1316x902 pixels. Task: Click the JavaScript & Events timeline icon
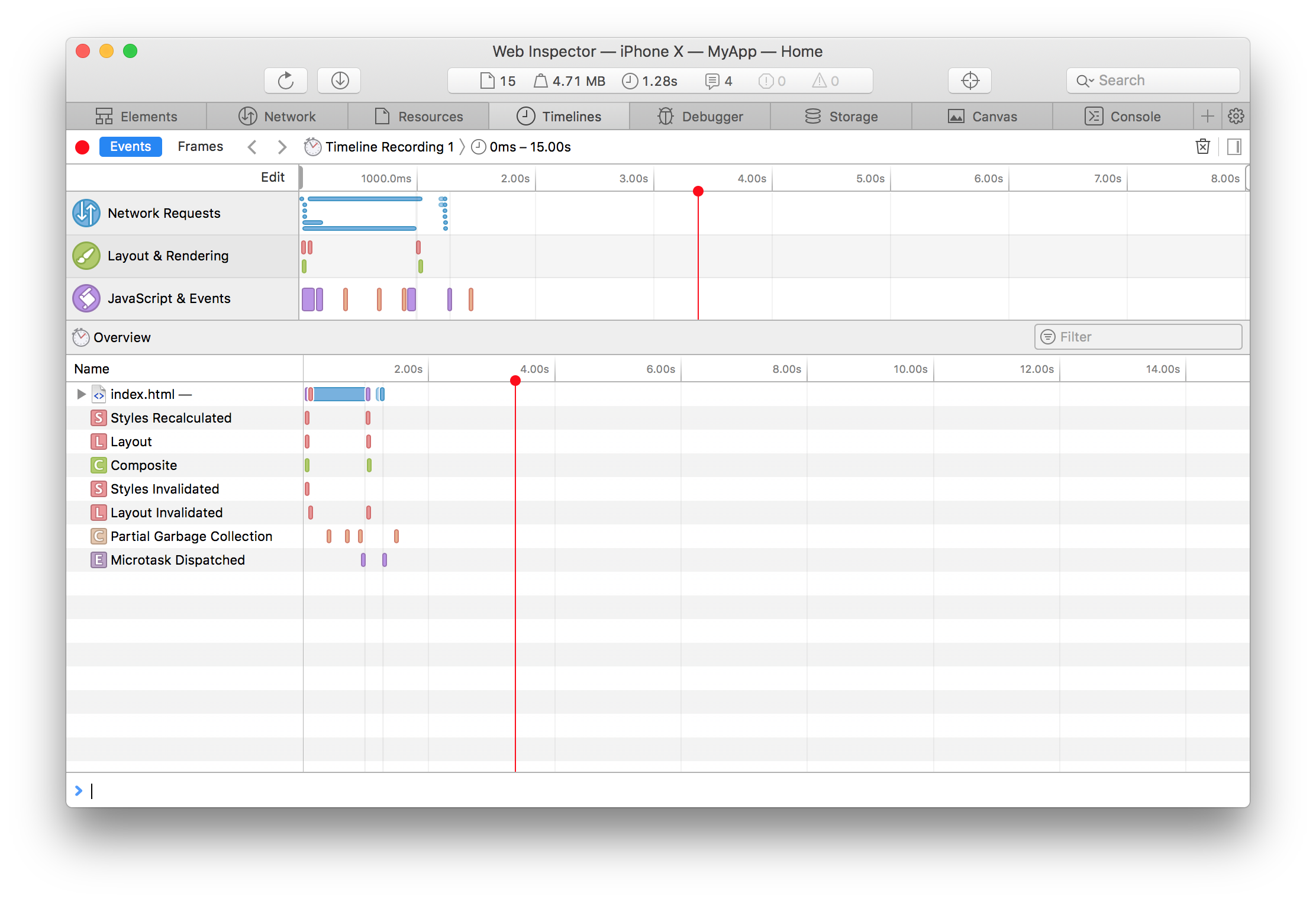click(86, 298)
